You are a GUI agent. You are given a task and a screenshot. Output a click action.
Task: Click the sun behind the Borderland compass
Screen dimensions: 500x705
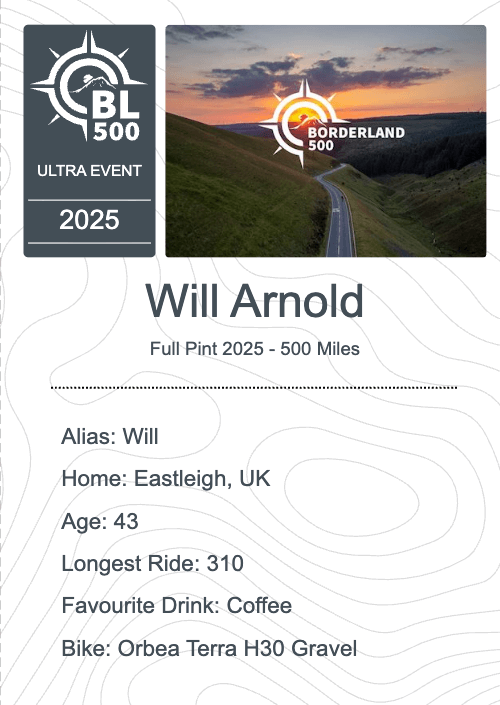point(302,114)
